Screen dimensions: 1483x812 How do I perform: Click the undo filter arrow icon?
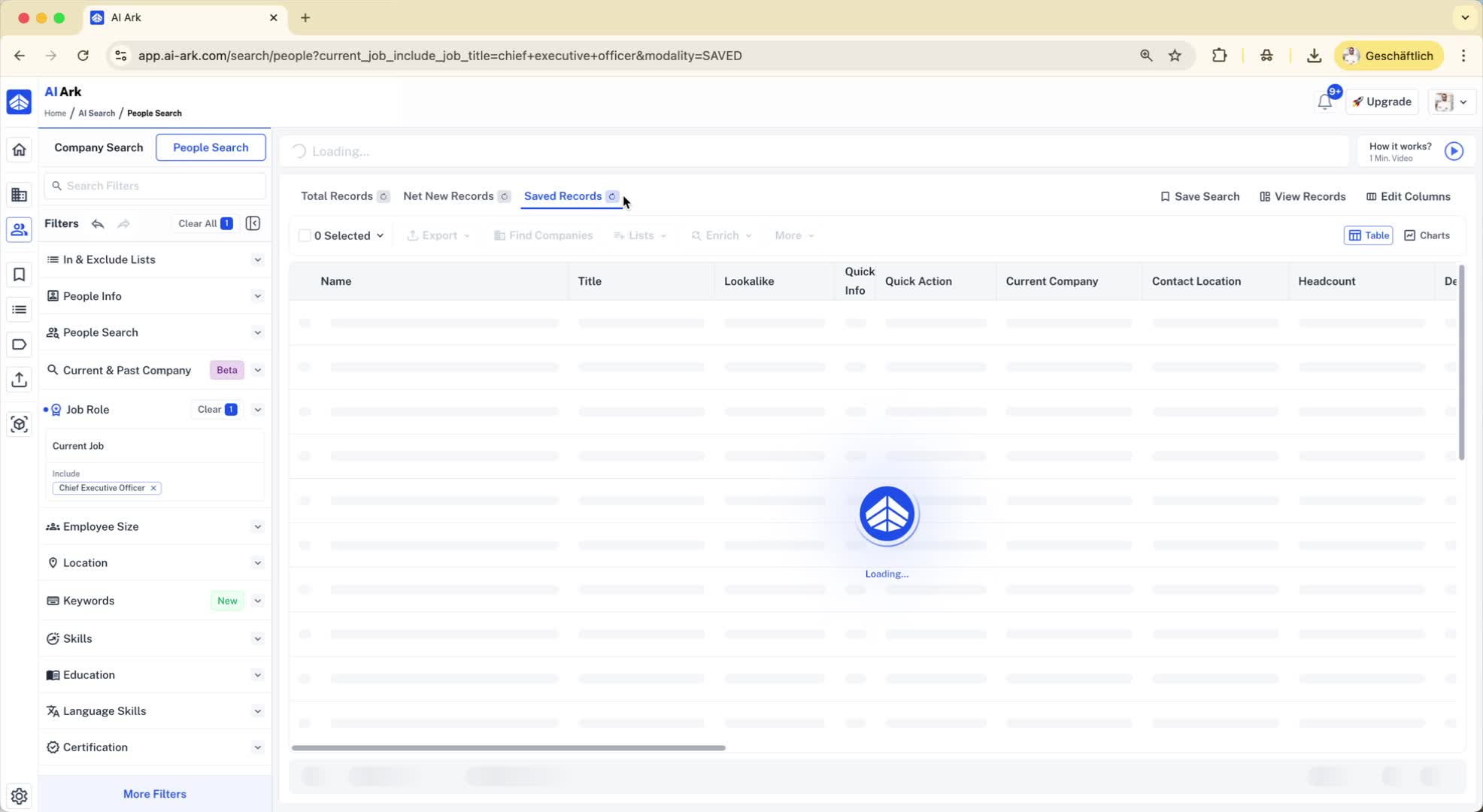pyautogui.click(x=98, y=223)
